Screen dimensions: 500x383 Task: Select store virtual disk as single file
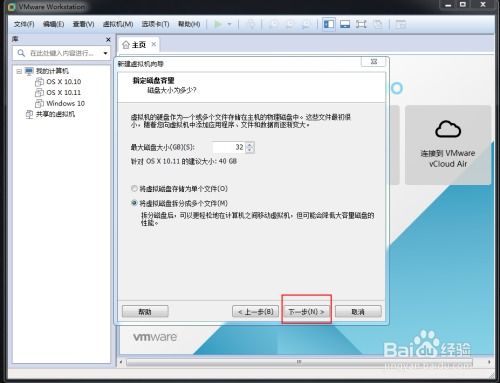coord(134,189)
